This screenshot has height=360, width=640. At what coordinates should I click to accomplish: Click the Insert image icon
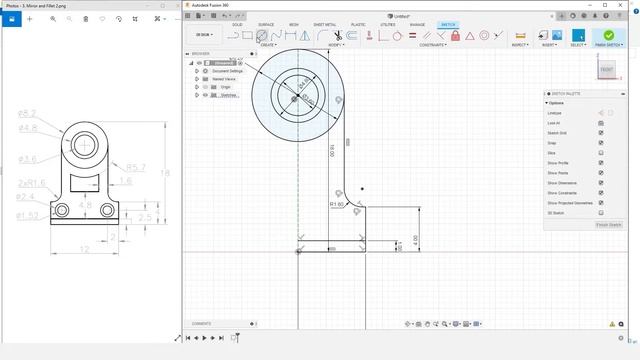[x=557, y=36]
